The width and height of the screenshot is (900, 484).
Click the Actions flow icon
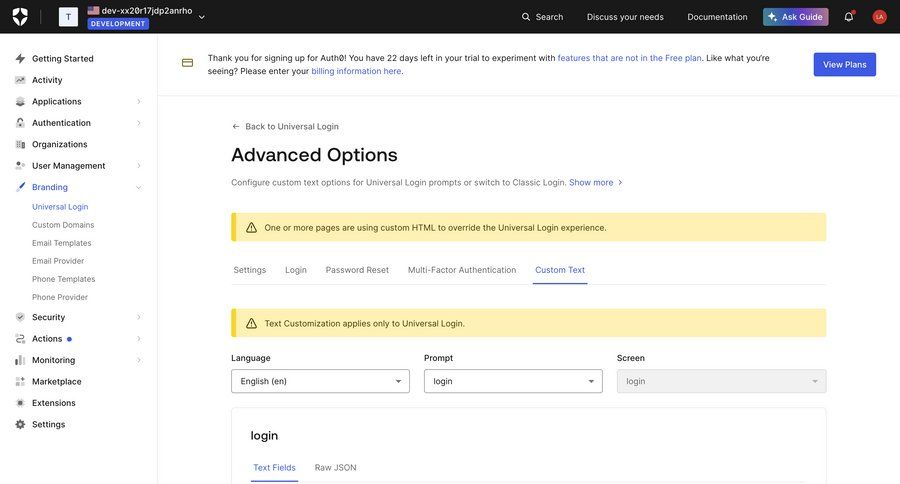pos(20,339)
